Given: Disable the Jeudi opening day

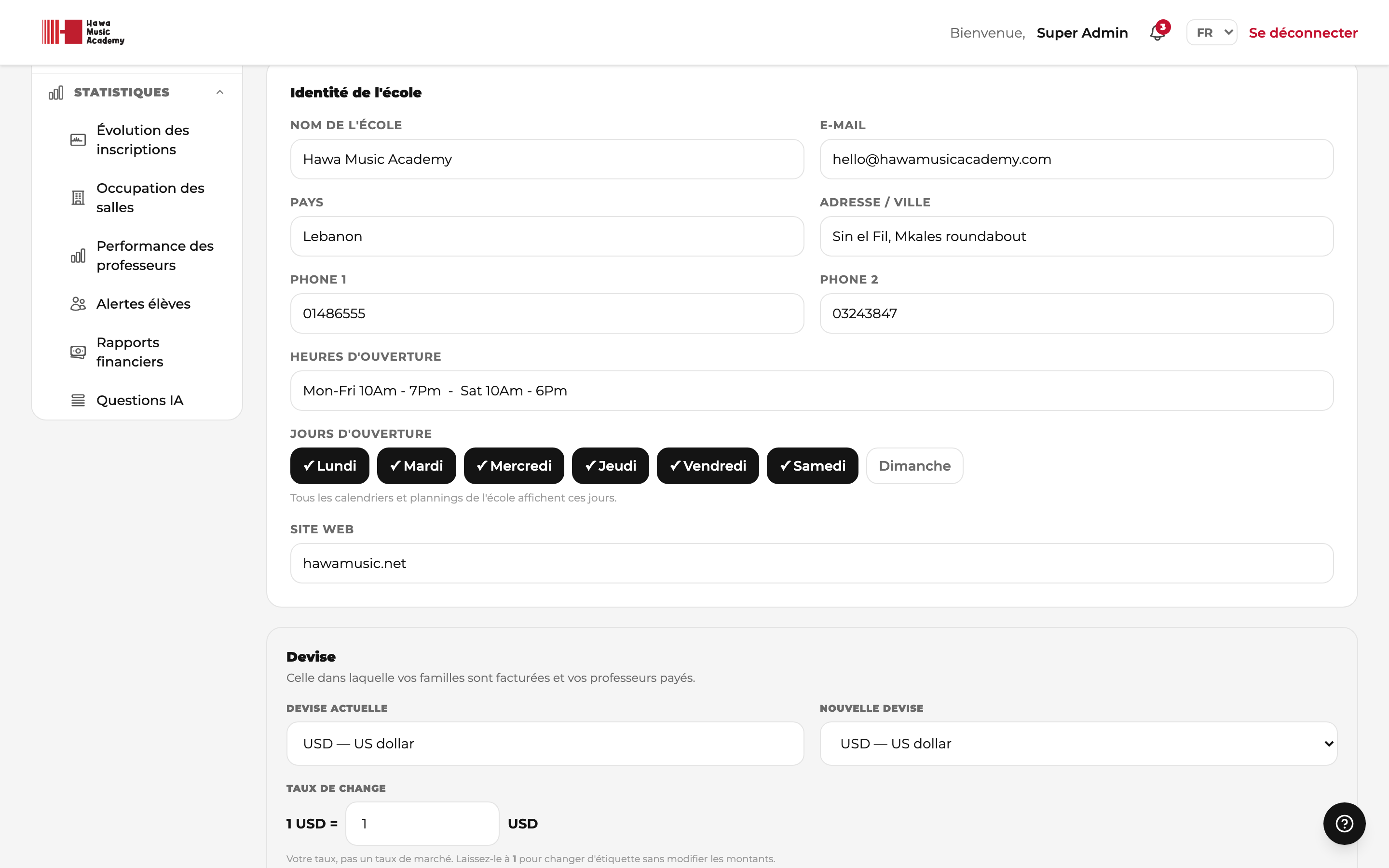Looking at the screenshot, I should click(610, 465).
